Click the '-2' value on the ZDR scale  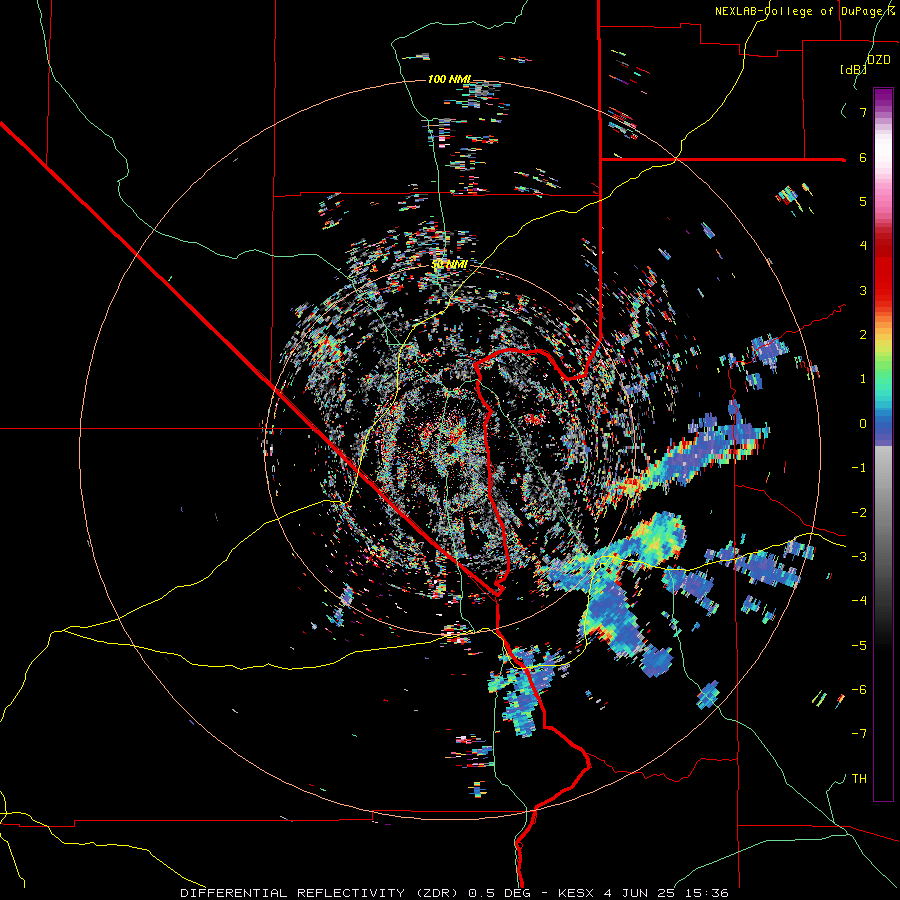(x=859, y=512)
